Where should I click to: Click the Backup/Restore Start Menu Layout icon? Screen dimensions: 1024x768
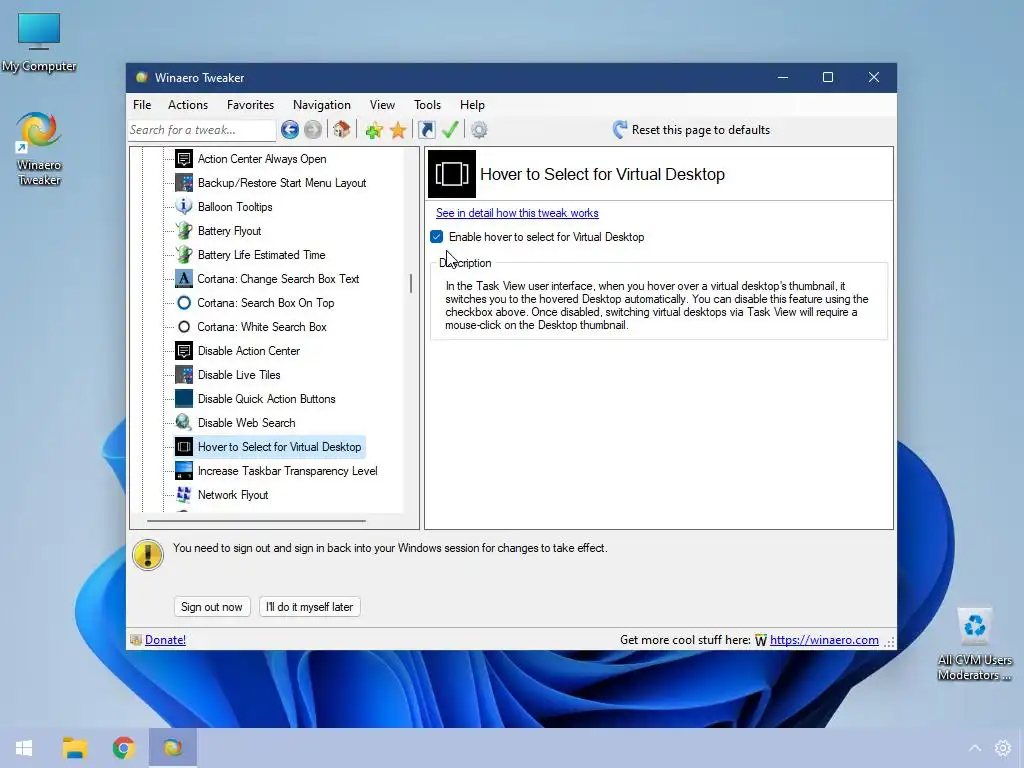pyautogui.click(x=184, y=183)
